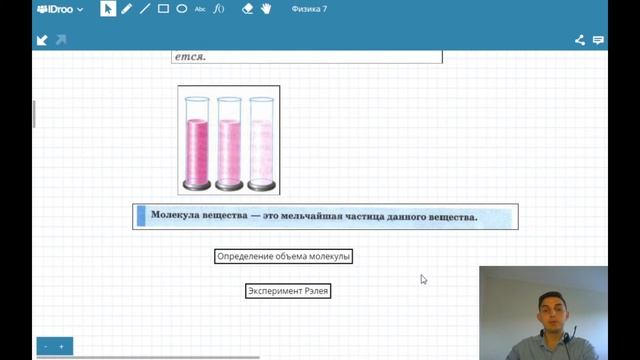
Task: Select the eraser tool
Action: point(247,9)
